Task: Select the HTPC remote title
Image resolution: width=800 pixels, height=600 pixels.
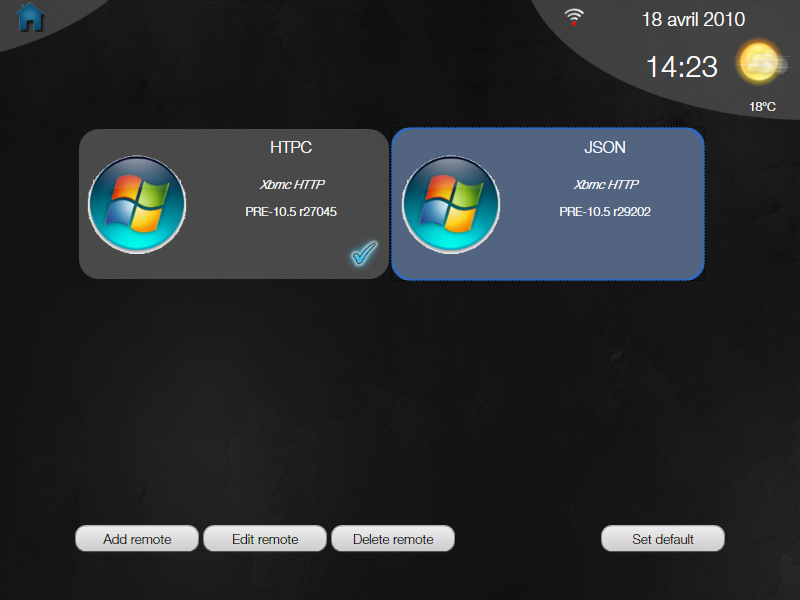Action: pos(291,147)
